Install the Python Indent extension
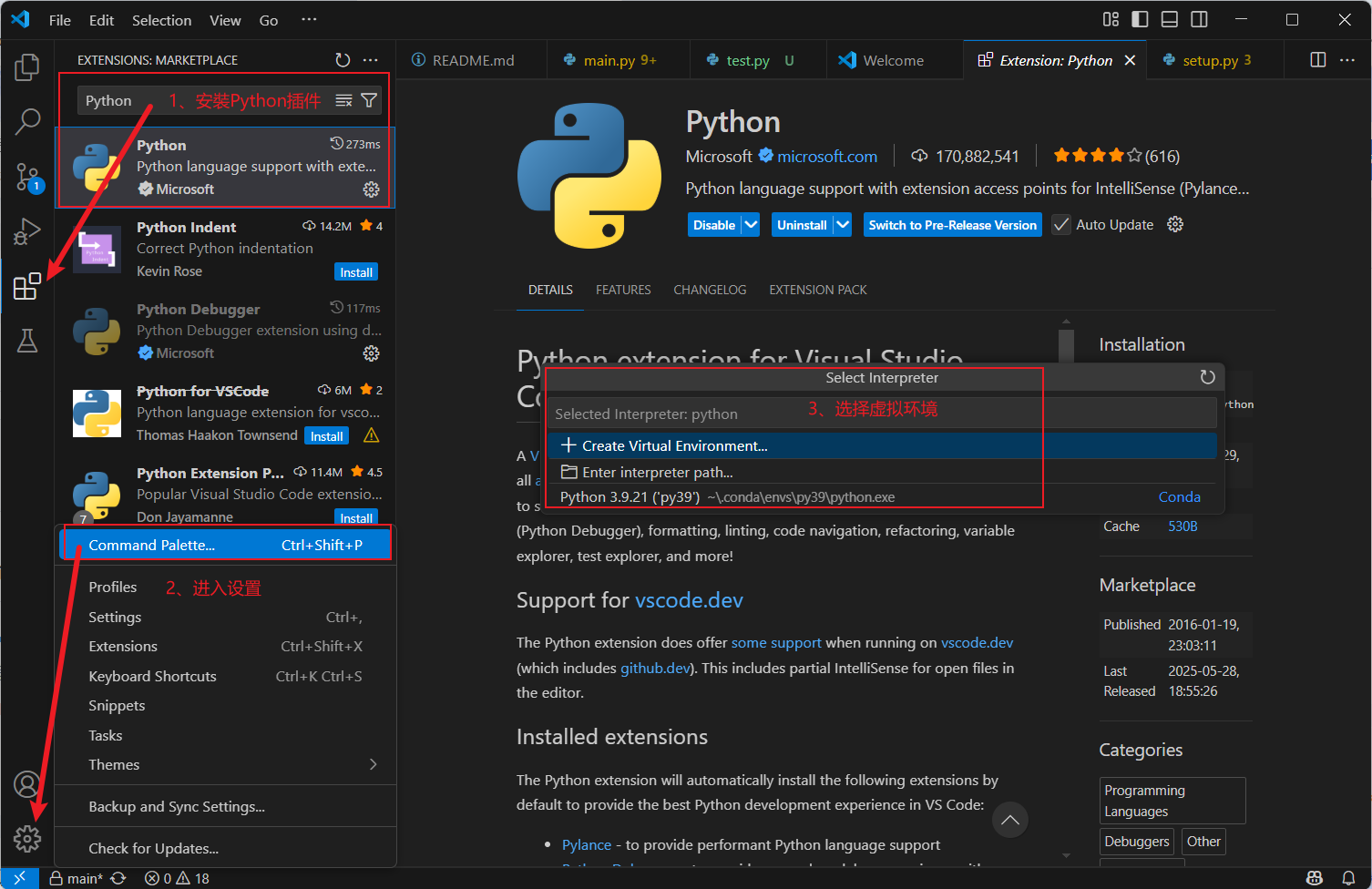 click(x=356, y=272)
